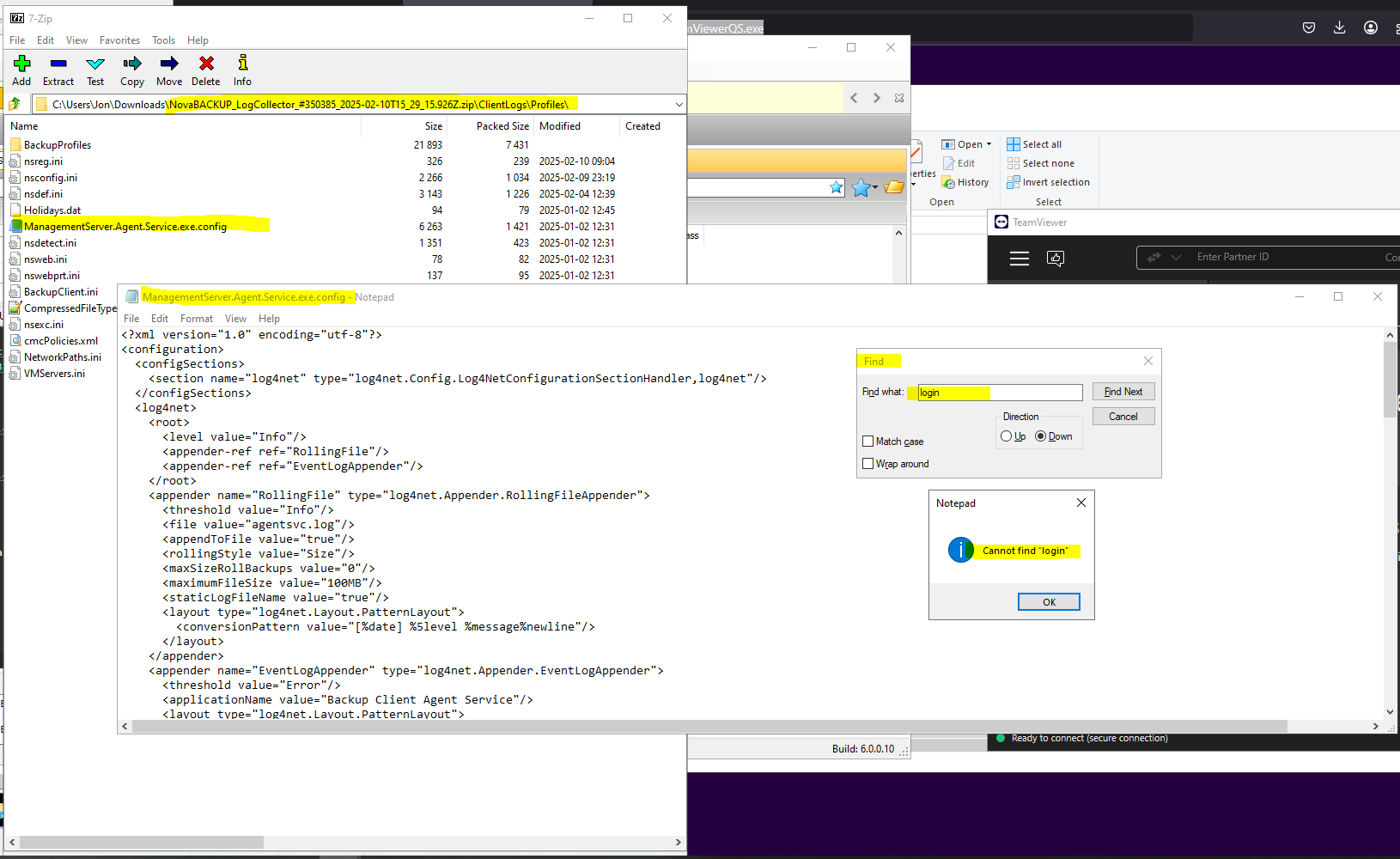
Task: Click OK in the Notepad message box
Action: click(x=1049, y=602)
